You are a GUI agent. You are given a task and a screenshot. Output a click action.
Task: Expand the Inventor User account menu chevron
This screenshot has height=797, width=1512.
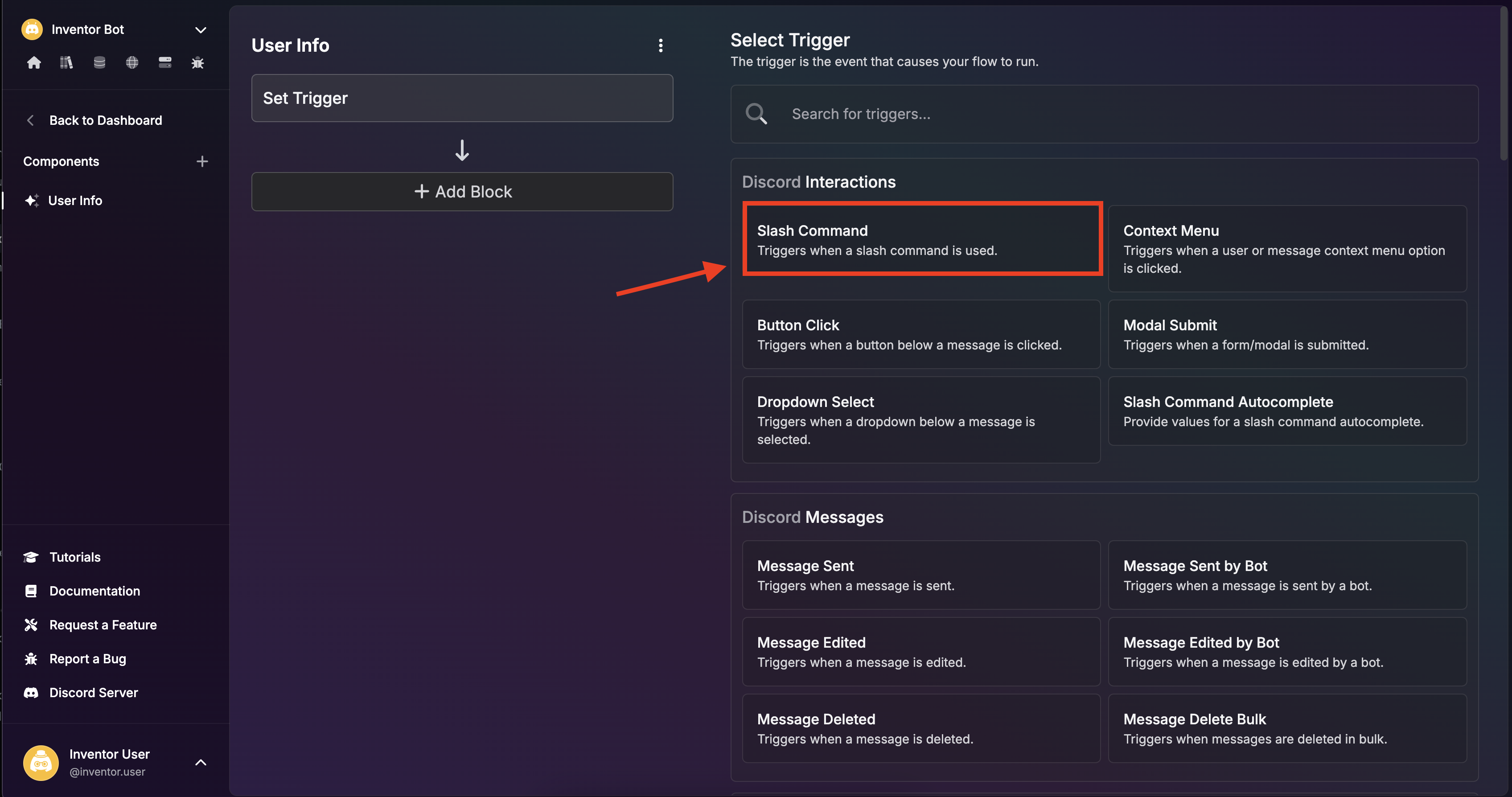click(x=201, y=763)
